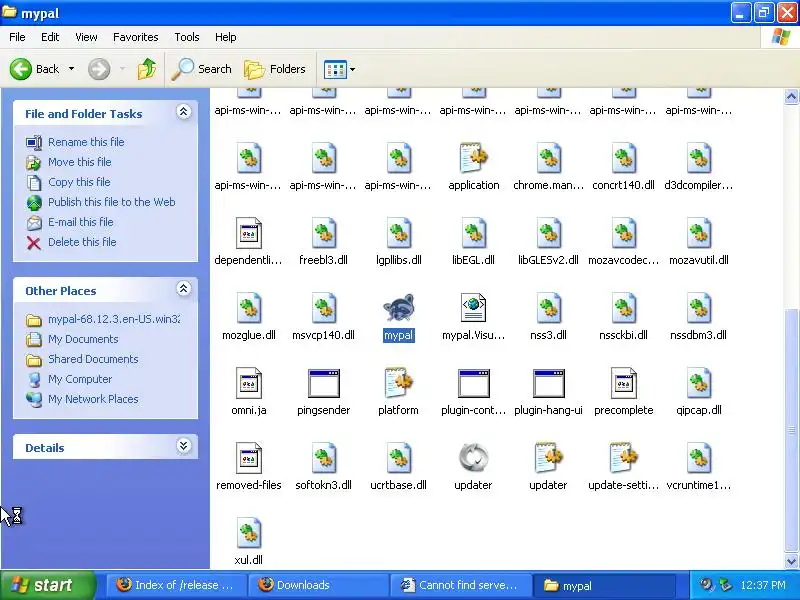This screenshot has width=800, height=600.
Task: Open the Help menu
Action: [226, 37]
